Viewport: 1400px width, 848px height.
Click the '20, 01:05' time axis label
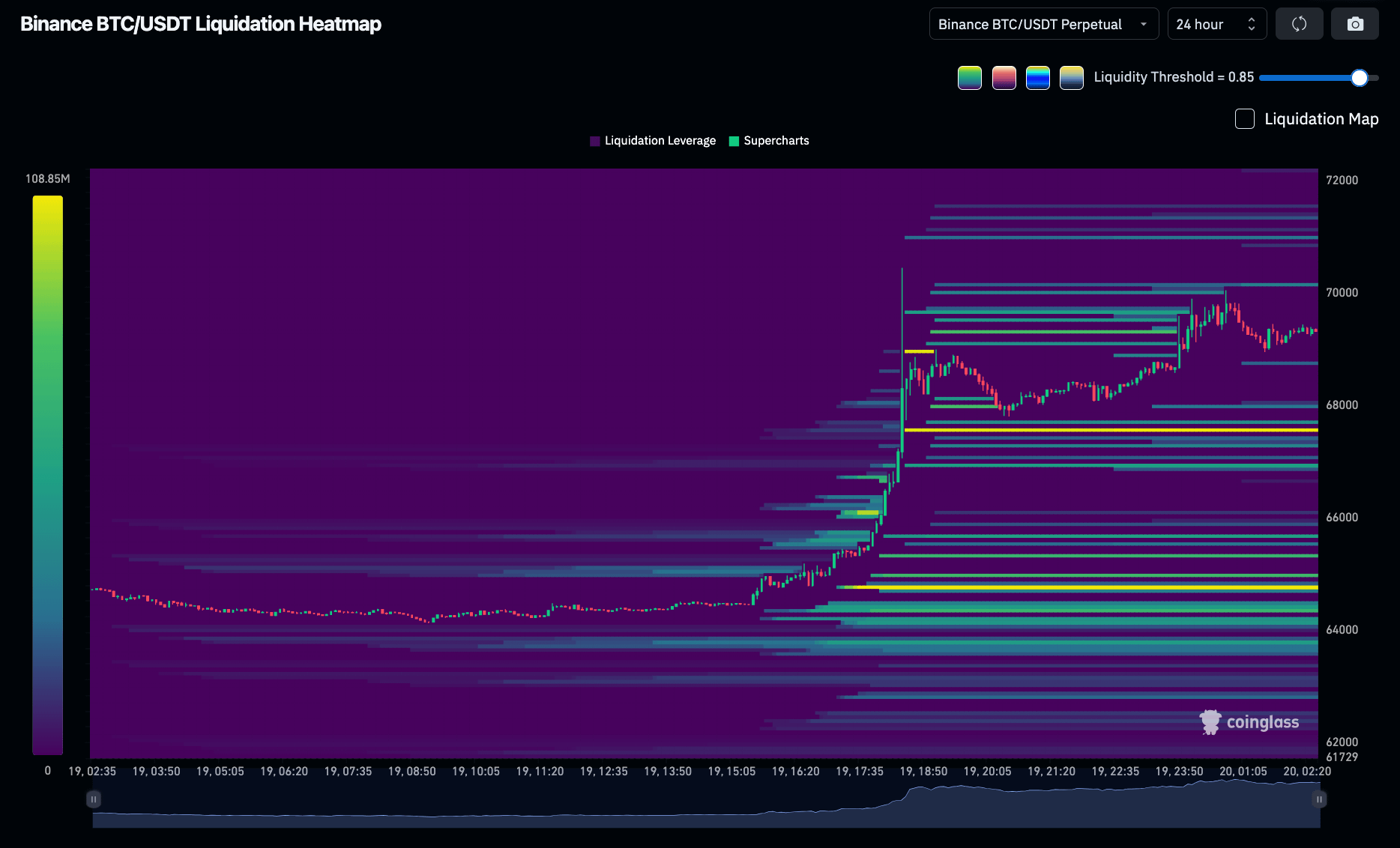pos(1243,772)
